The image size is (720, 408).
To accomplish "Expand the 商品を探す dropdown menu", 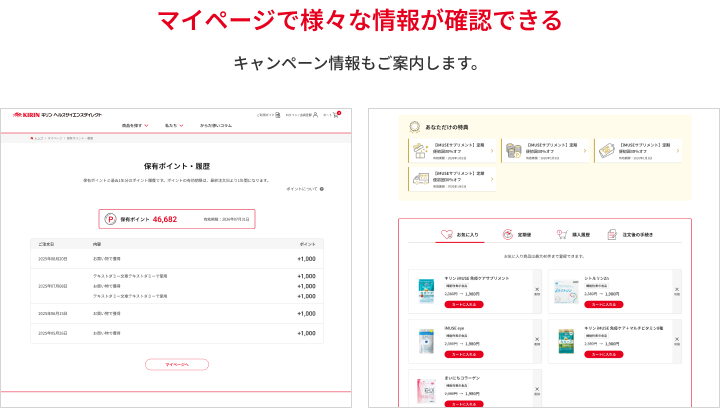I will click(x=135, y=125).
